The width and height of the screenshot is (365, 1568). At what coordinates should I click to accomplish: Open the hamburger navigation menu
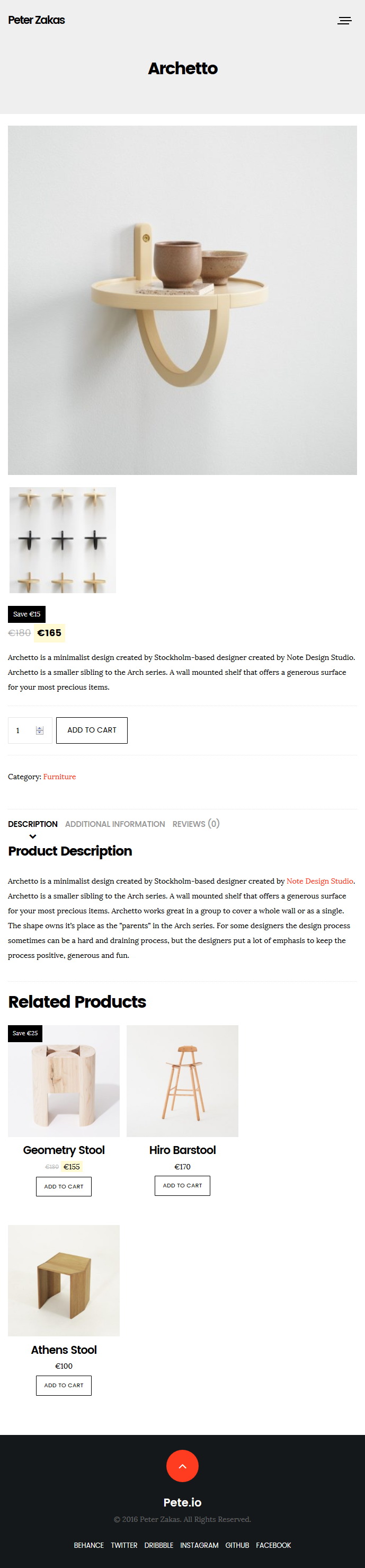pyautogui.click(x=344, y=21)
